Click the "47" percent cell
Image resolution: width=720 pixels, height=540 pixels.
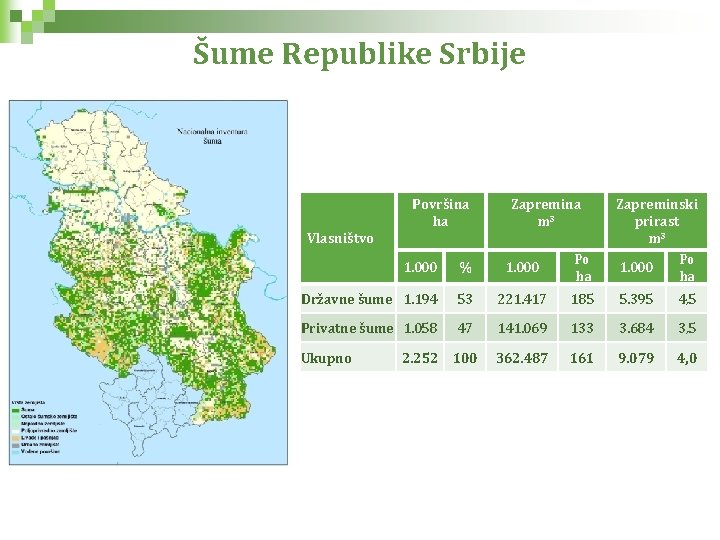click(465, 328)
